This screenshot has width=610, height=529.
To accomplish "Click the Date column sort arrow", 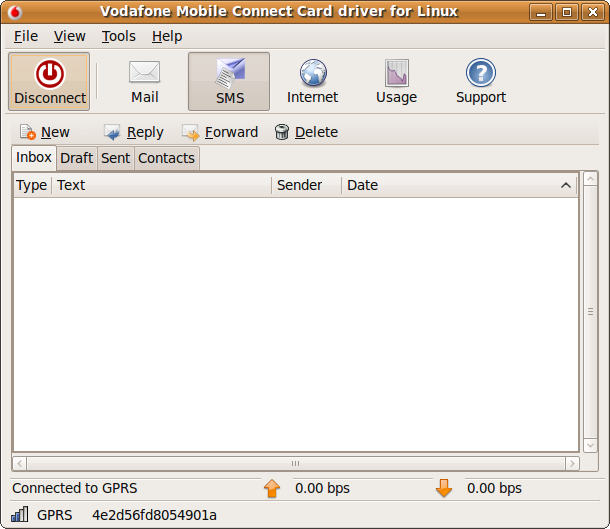I will click(566, 186).
